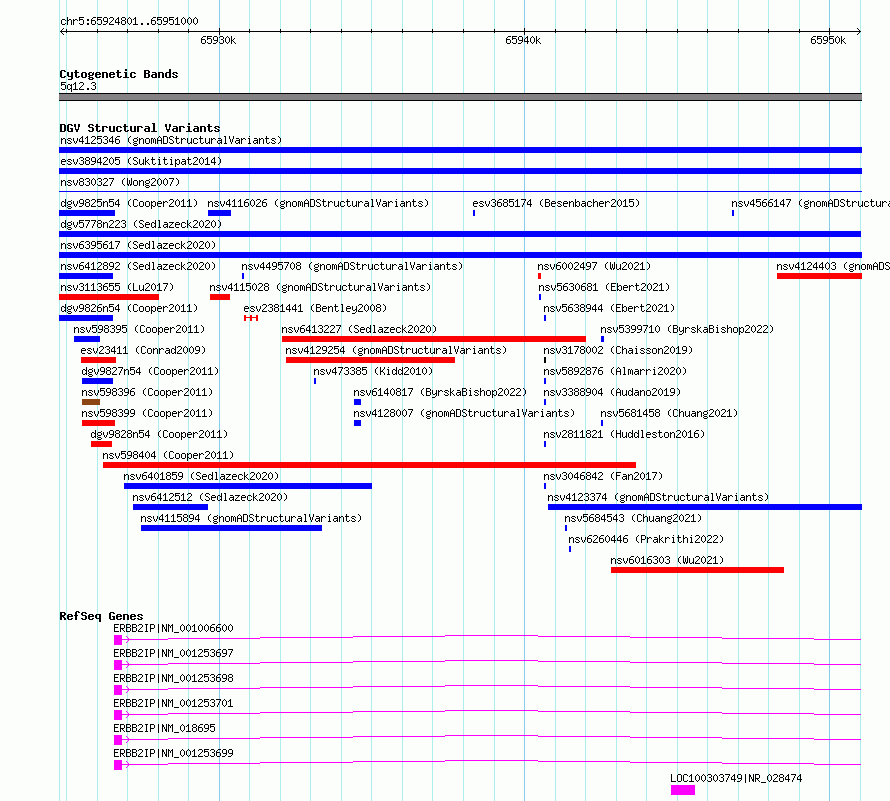890x801 pixels.
Task: Click the red bar of nsv598404
Action: [x=369, y=465]
